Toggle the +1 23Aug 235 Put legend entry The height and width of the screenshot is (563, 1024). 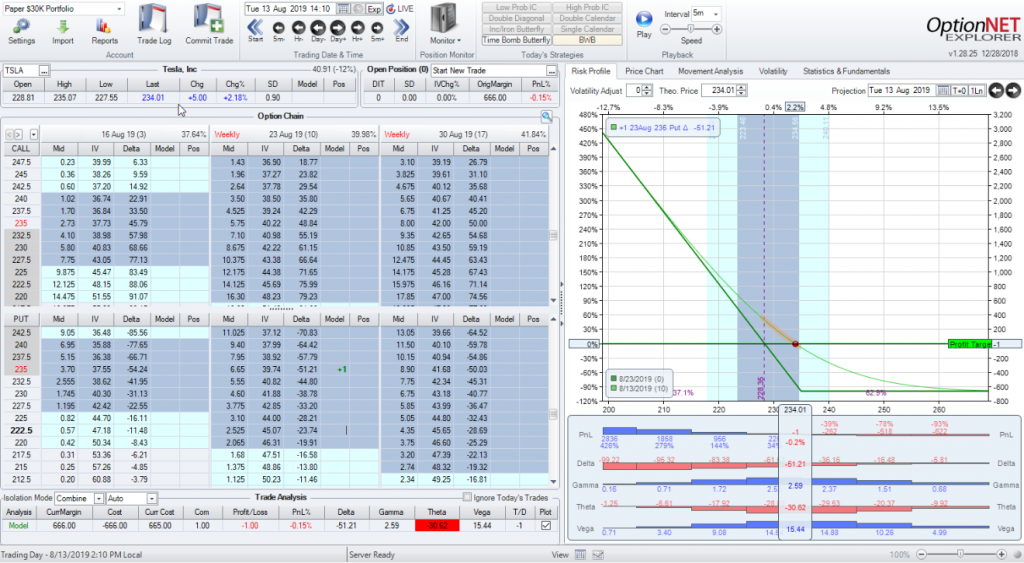pyautogui.click(x=664, y=127)
